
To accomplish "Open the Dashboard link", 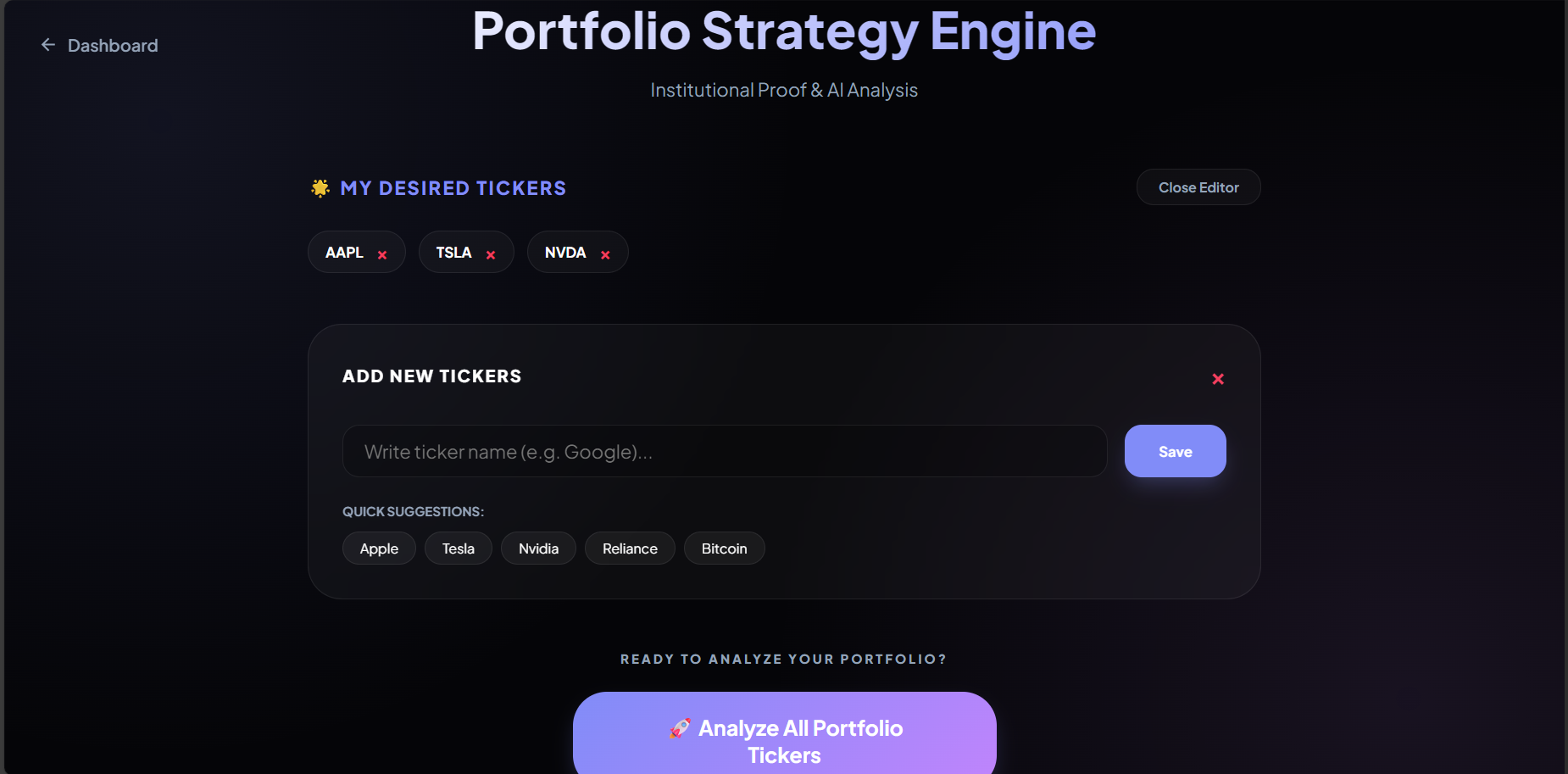I will tap(112, 45).
